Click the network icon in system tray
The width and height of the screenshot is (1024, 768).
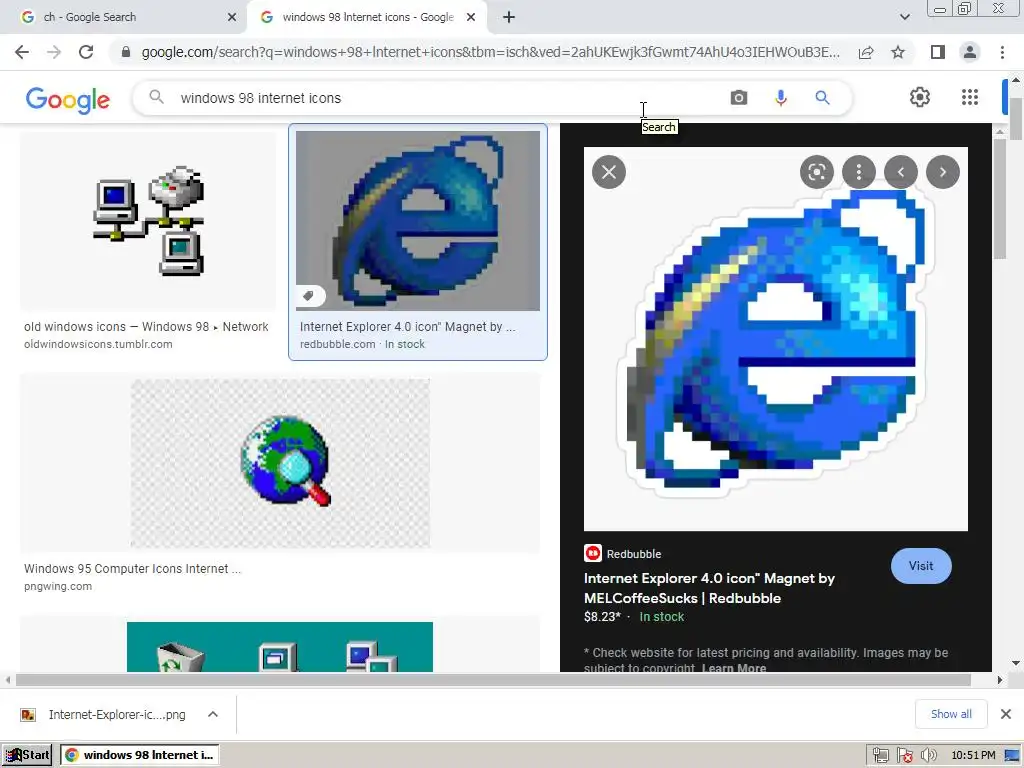click(x=880, y=756)
